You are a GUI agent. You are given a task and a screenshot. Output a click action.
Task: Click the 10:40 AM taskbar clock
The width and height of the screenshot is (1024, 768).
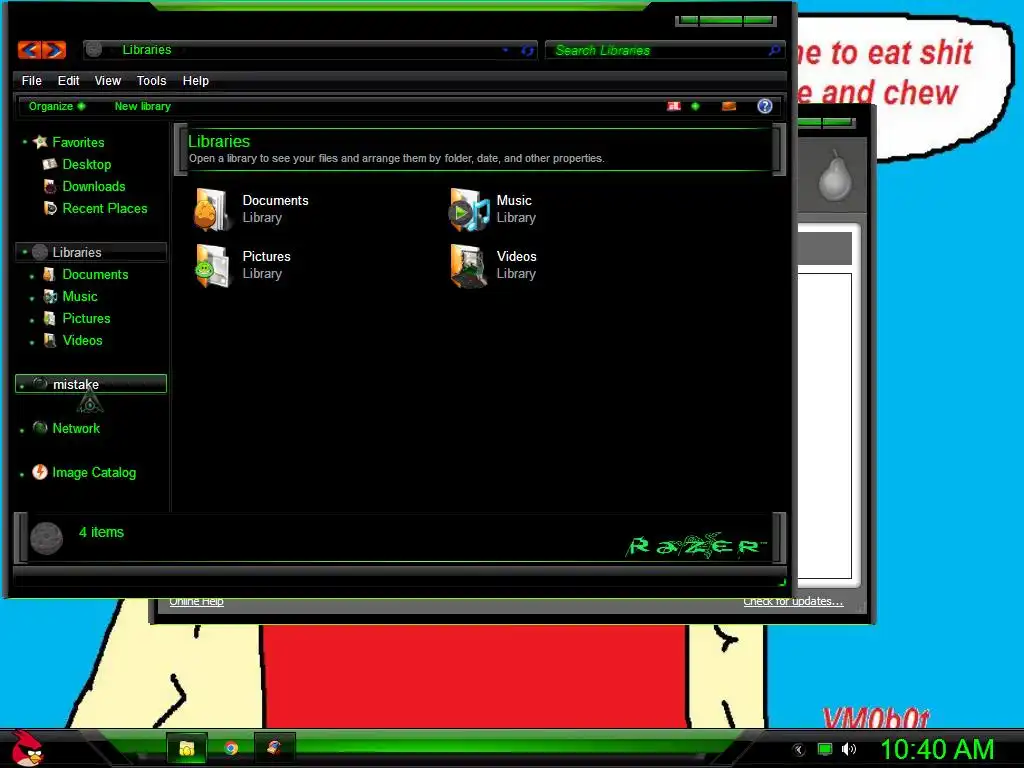coord(937,749)
